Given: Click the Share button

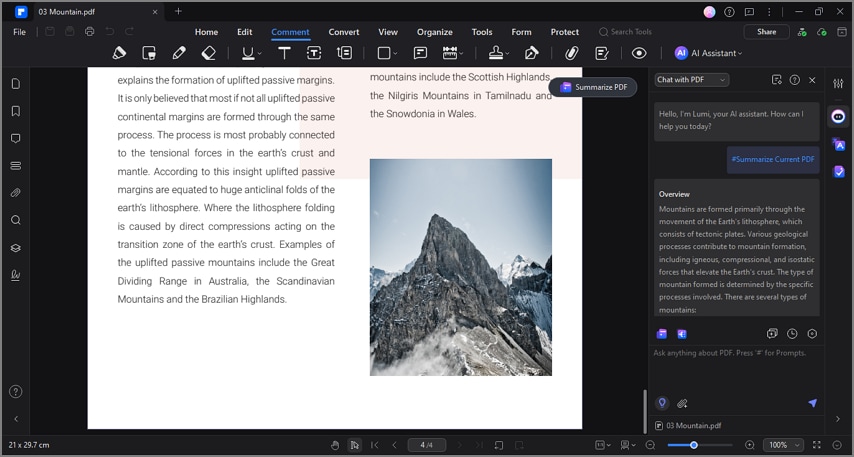Looking at the screenshot, I should pos(766,32).
